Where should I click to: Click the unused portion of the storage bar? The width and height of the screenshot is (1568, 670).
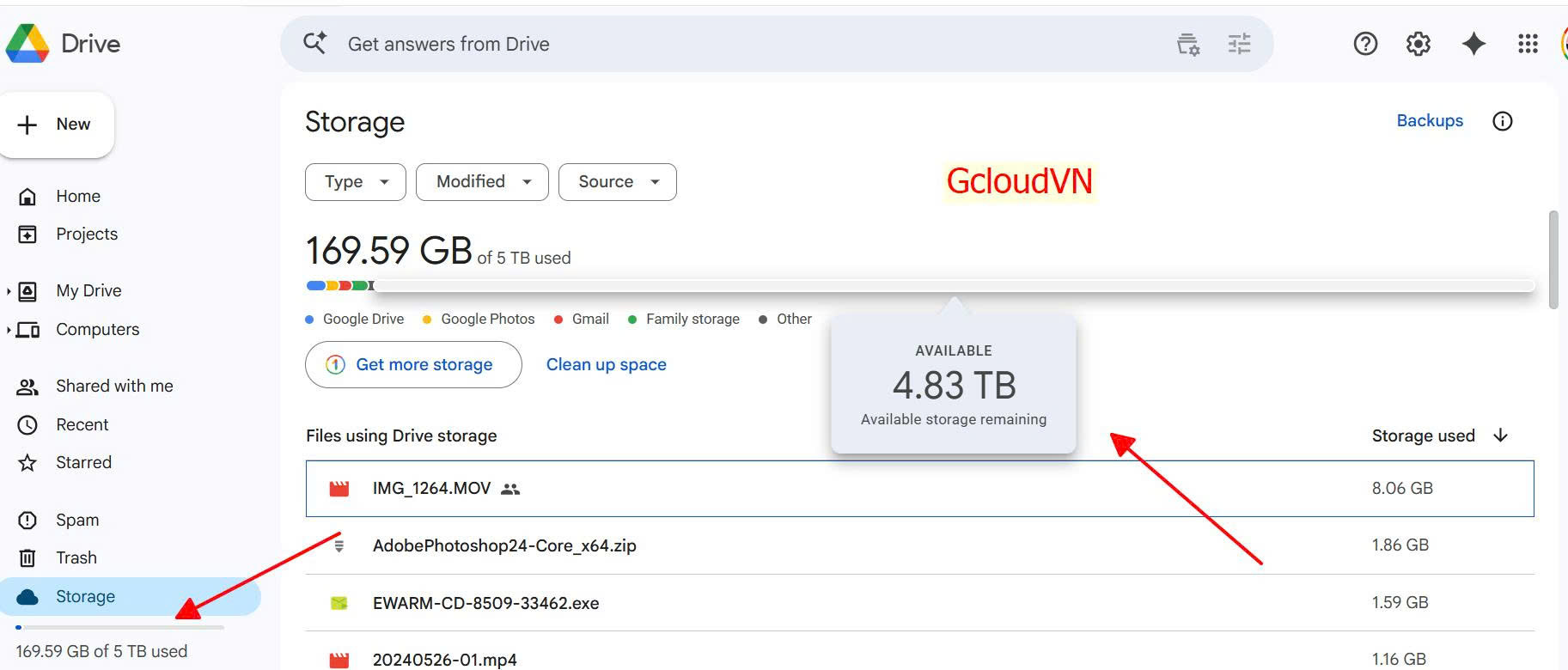pos(954,285)
